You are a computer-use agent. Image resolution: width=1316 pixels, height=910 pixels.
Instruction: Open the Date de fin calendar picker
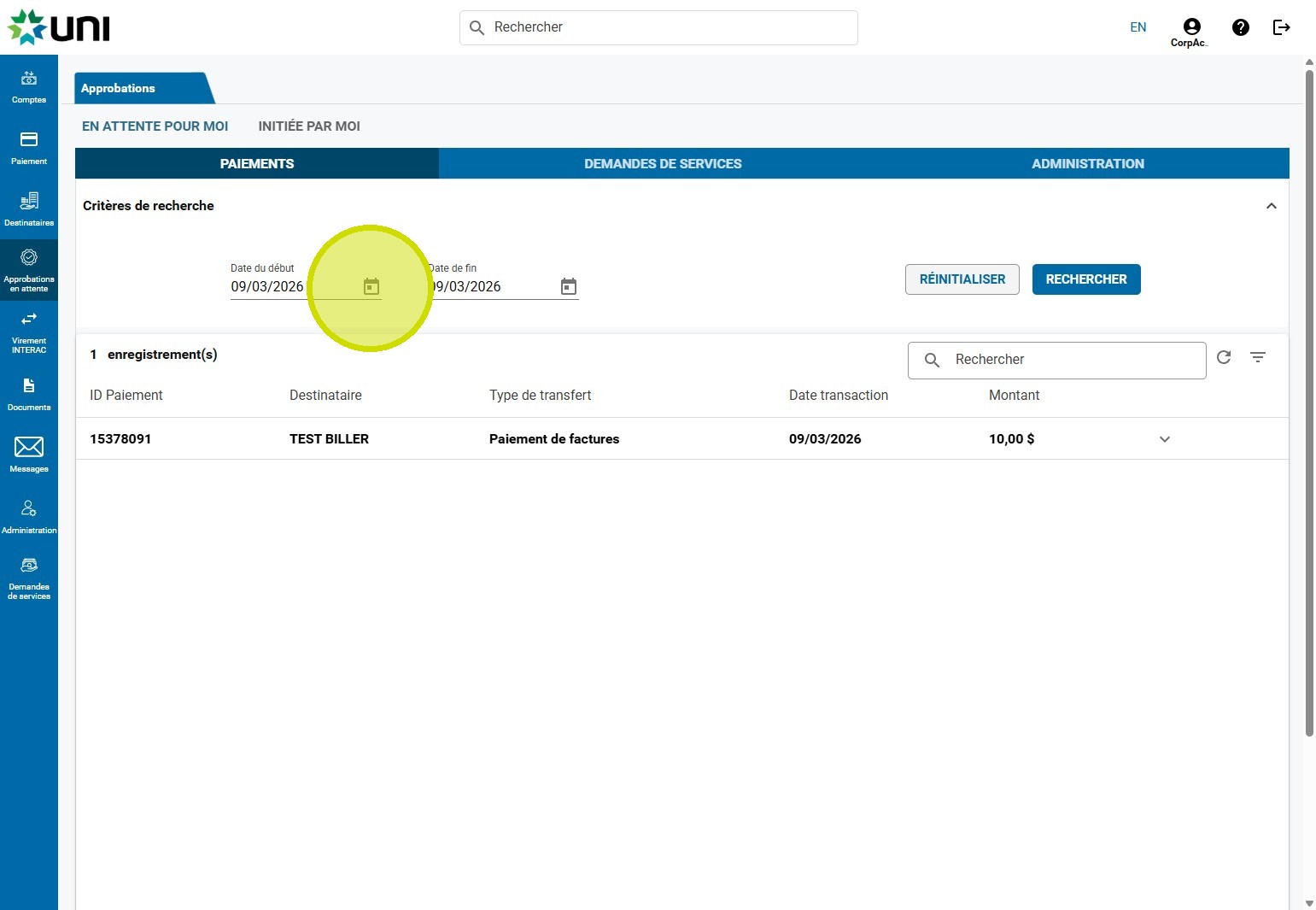pyautogui.click(x=569, y=286)
